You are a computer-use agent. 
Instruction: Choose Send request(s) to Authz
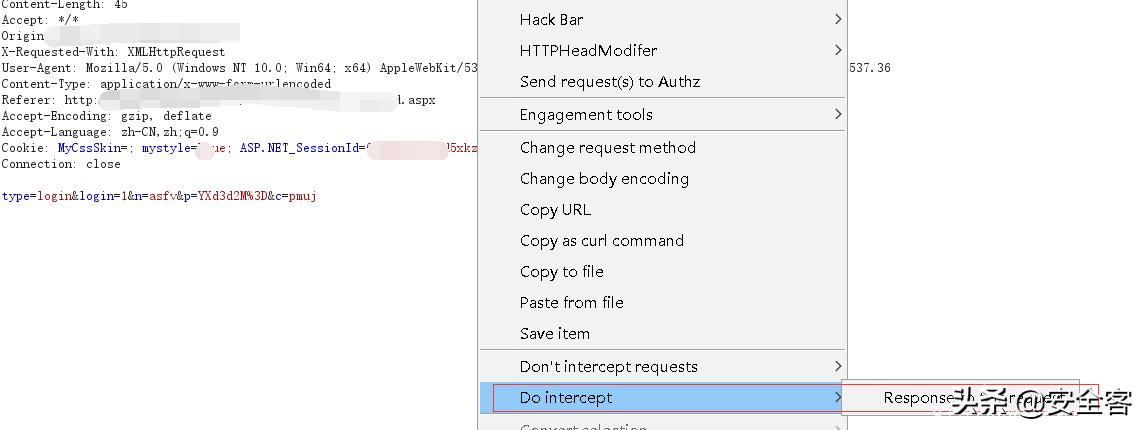609,82
